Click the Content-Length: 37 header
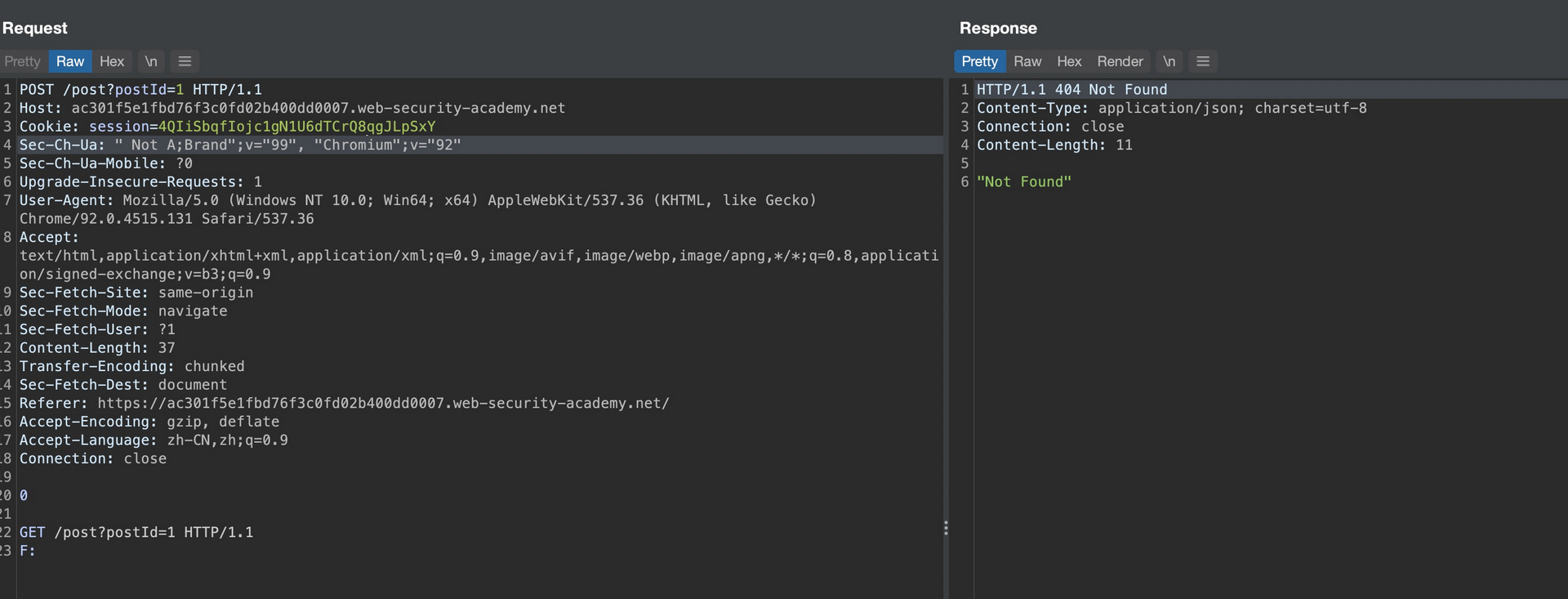The height and width of the screenshot is (599, 1568). 97,348
